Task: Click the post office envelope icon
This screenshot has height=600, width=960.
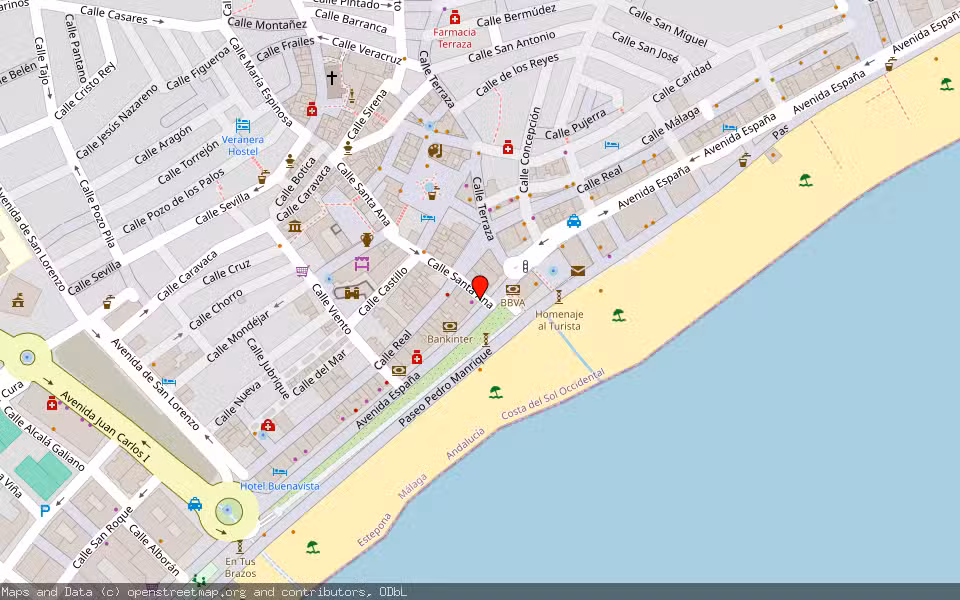Action: (577, 270)
